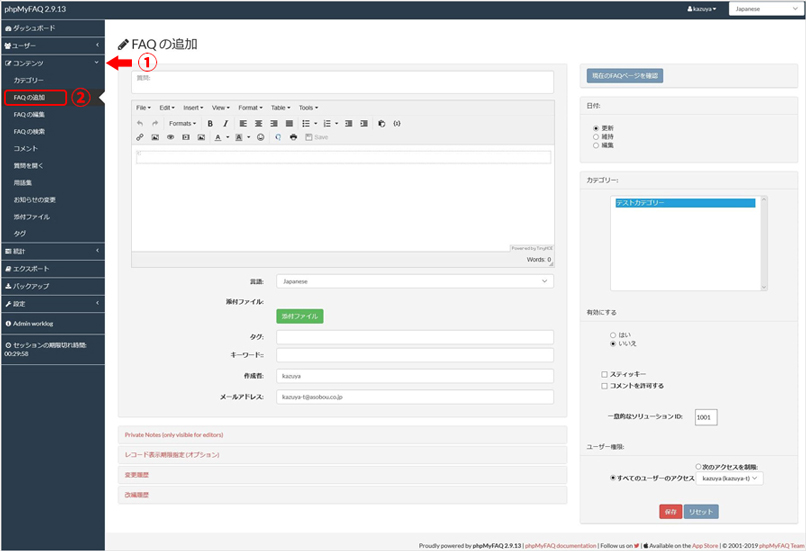Open bullet list style dropdown arrow
Viewport: 806px width, 551px height.
pos(316,123)
